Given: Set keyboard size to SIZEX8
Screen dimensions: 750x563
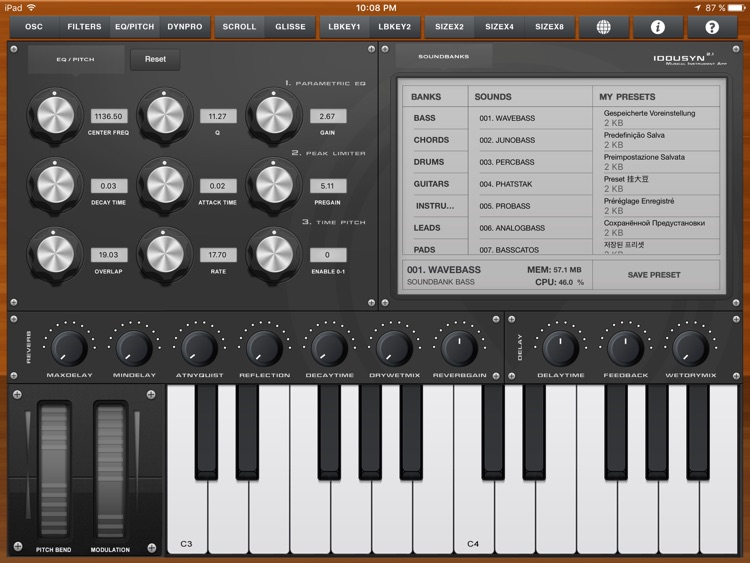Looking at the screenshot, I should coord(549,27).
